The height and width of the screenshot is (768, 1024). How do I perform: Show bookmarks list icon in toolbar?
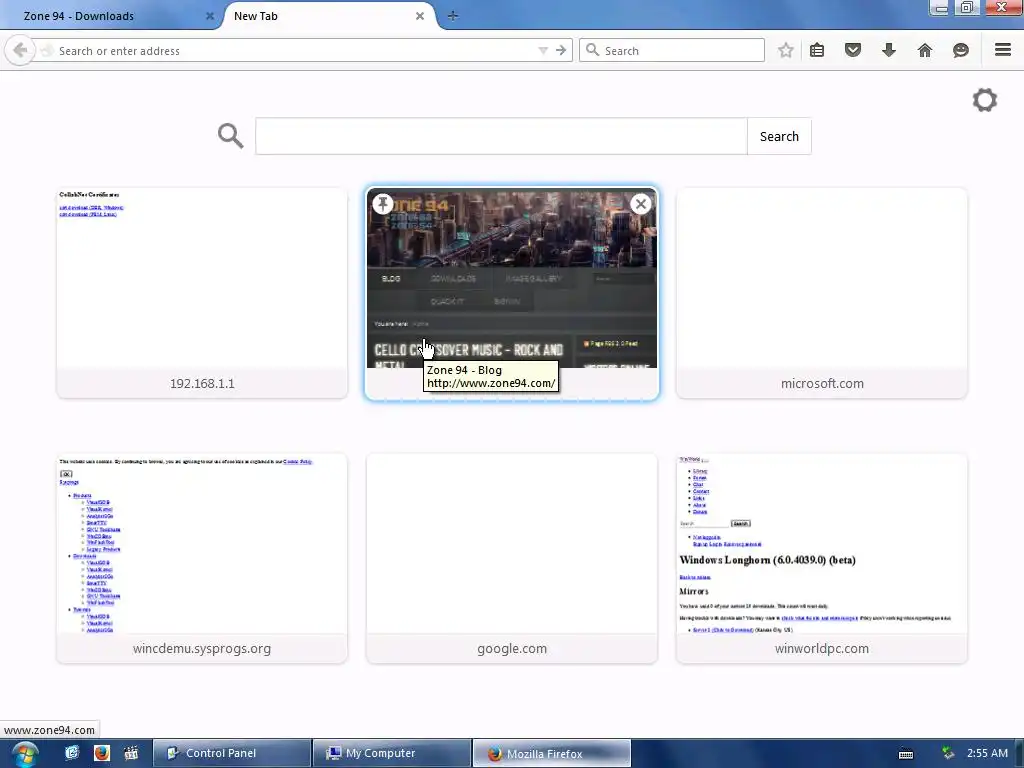pos(817,50)
